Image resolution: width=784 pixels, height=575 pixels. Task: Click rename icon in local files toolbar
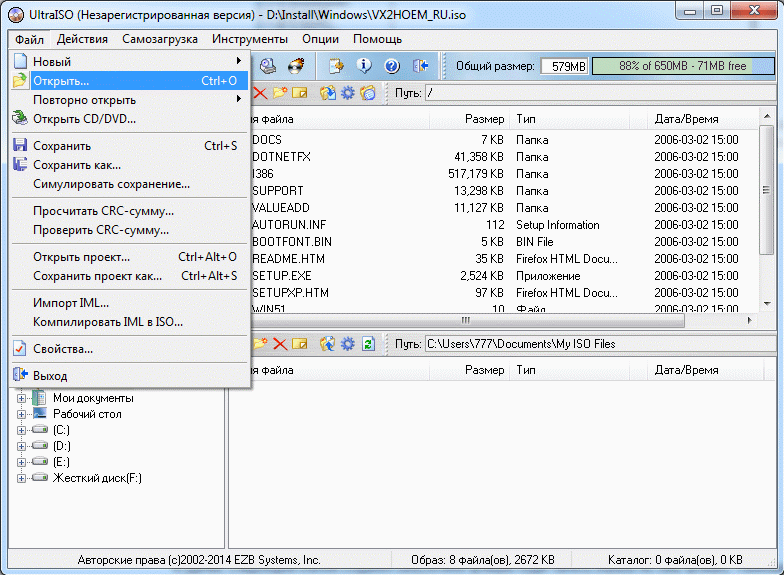tap(300, 344)
